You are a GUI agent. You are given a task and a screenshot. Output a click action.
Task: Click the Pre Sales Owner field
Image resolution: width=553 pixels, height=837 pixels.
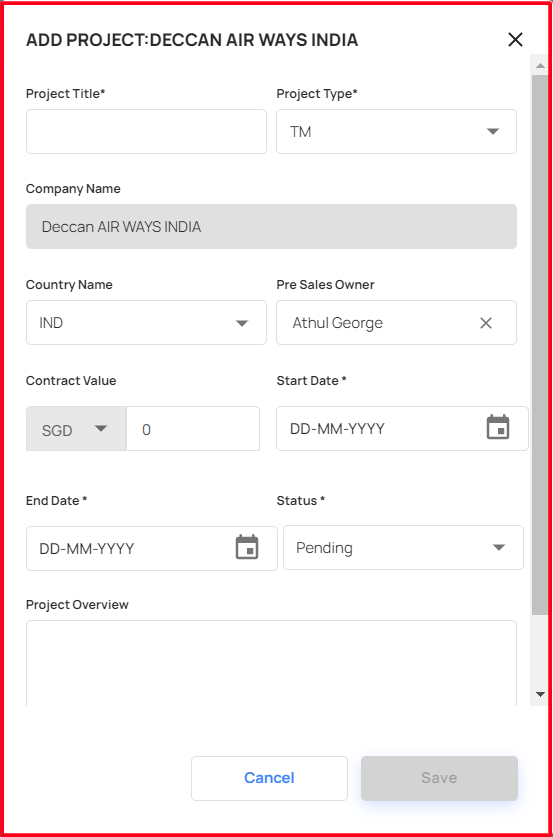(396, 322)
